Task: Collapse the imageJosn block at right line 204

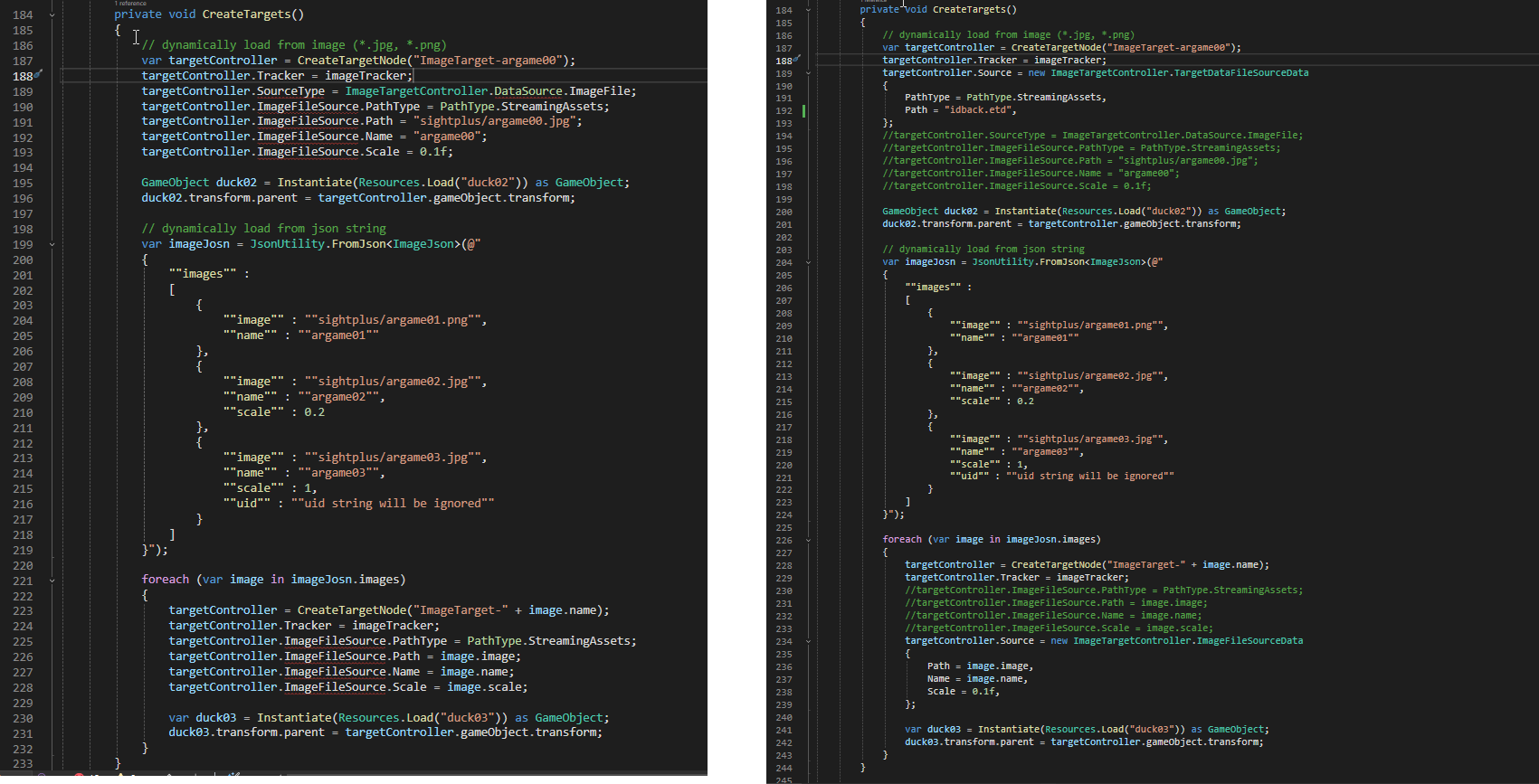Action: click(808, 262)
